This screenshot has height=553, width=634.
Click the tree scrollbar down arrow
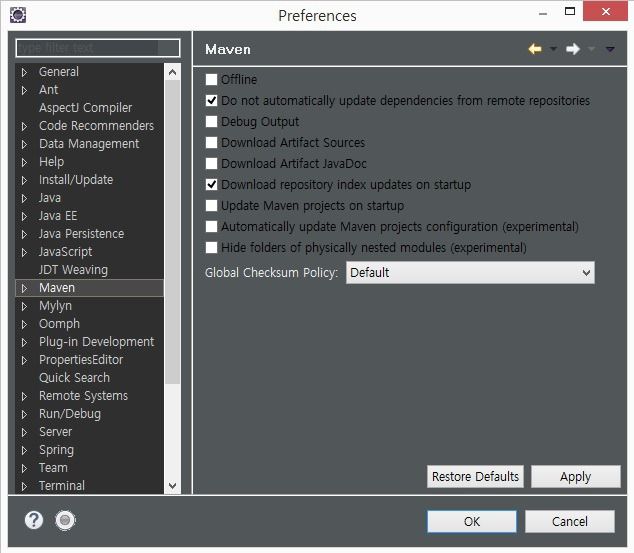[x=172, y=485]
